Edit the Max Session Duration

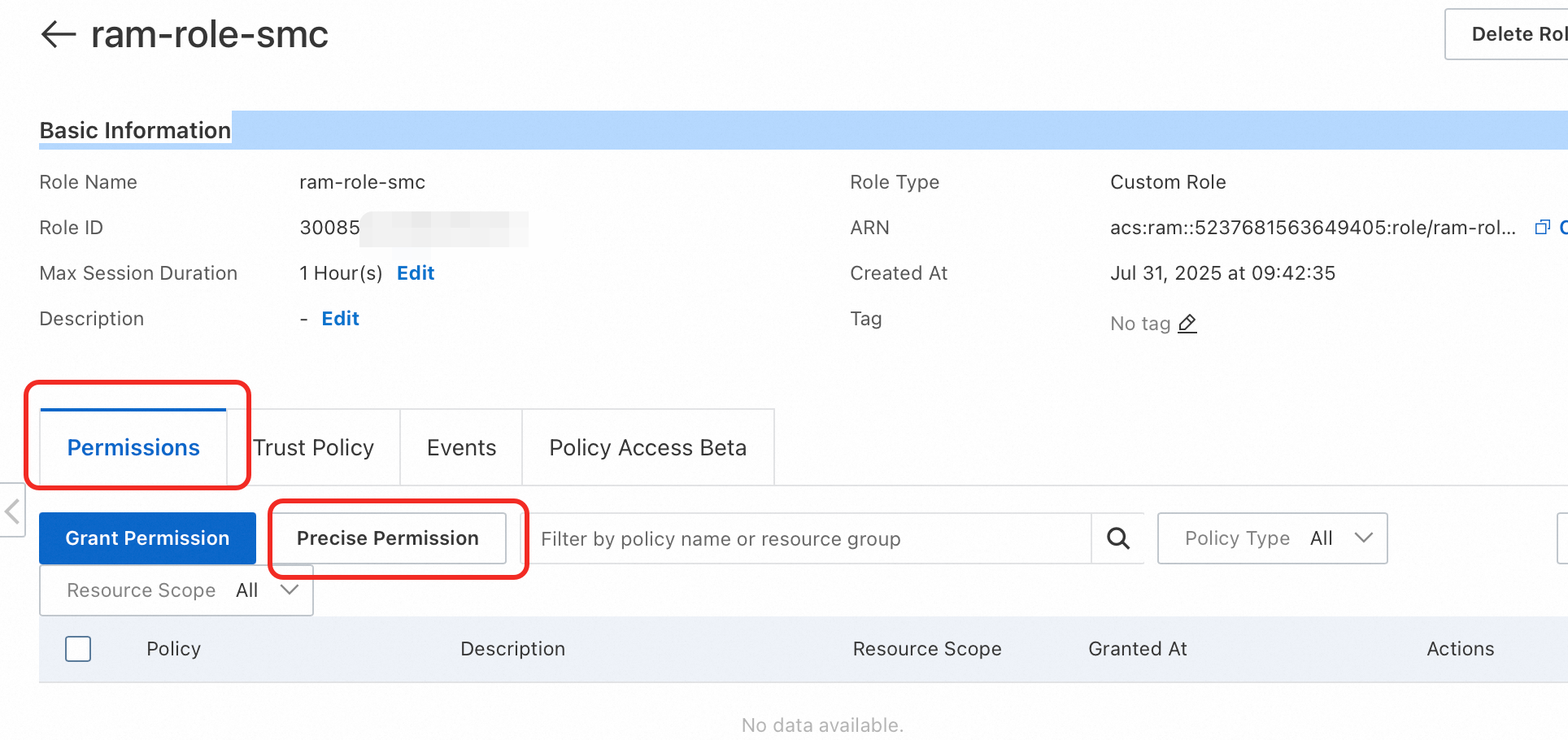[416, 273]
